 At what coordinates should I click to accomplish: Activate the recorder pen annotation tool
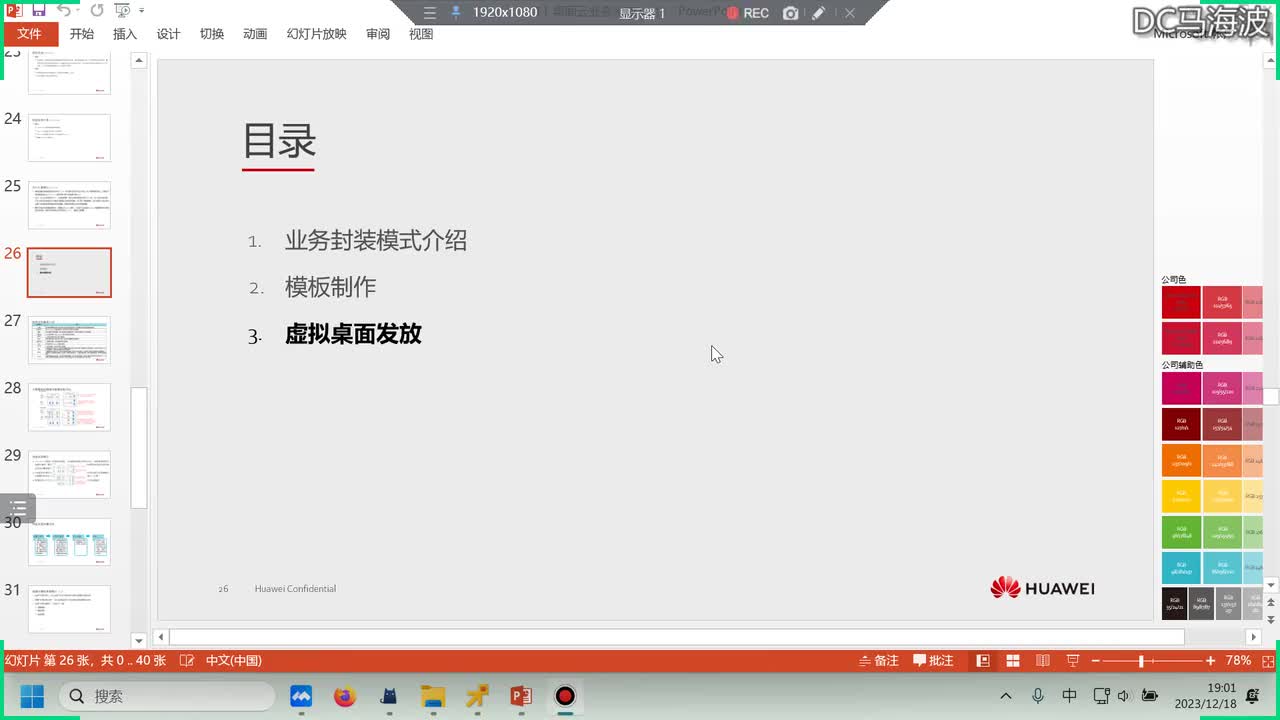[819, 13]
